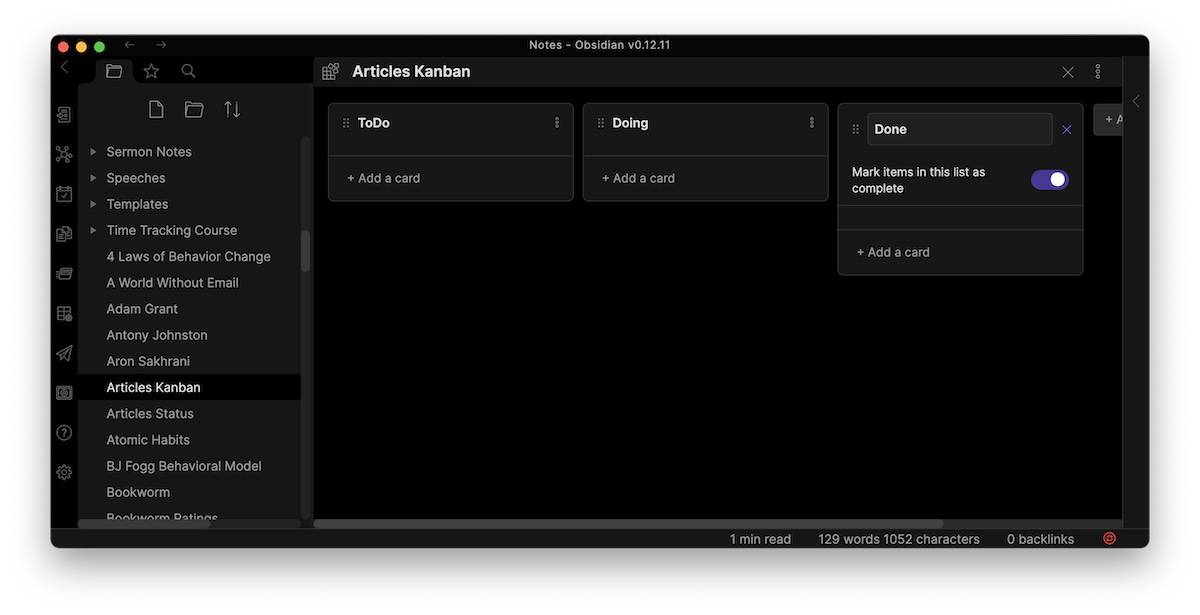Image resolution: width=1200 pixels, height=615 pixels.
Task: Click the file explorer vertical scrollbar
Action: click(x=305, y=250)
